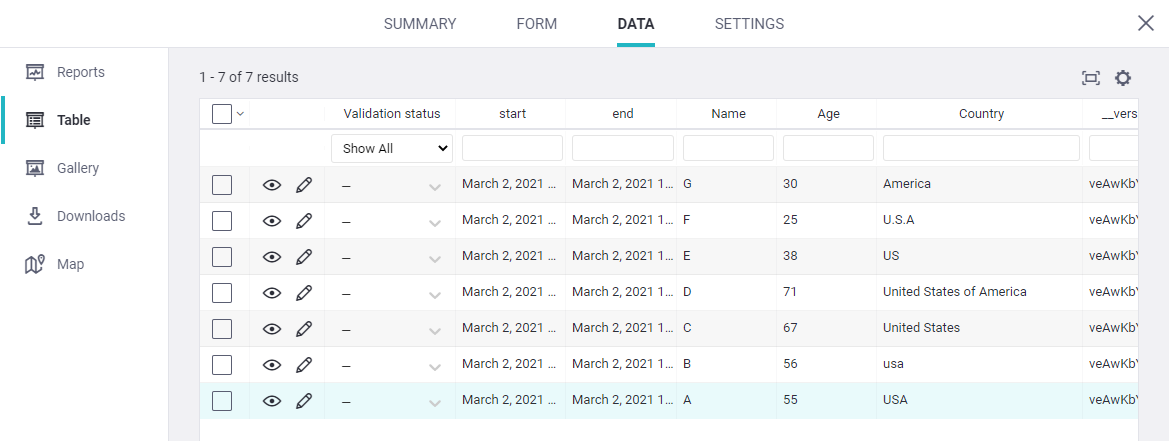Image resolution: width=1172 pixels, height=441 pixels.
Task: Expand validation status dropdown for Name E
Action: click(x=435, y=258)
